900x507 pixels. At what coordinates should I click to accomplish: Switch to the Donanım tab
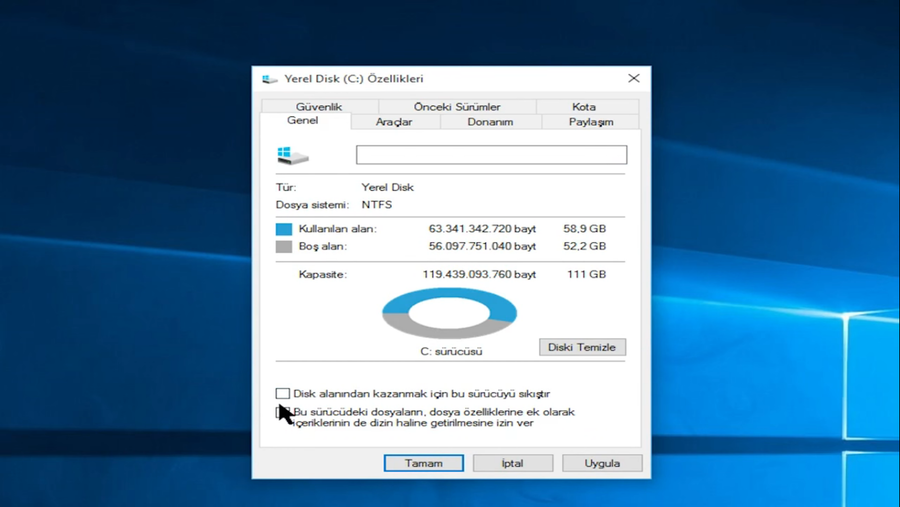(490, 122)
